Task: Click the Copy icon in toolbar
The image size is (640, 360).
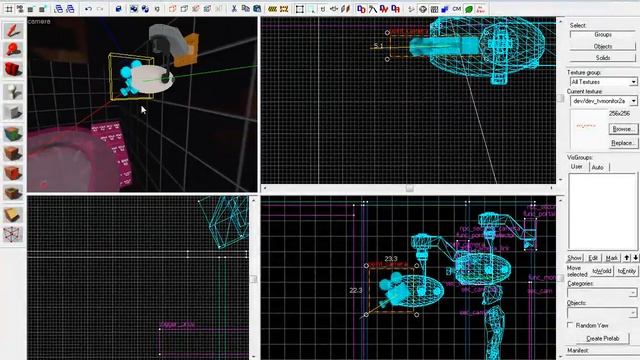Action: point(245,9)
